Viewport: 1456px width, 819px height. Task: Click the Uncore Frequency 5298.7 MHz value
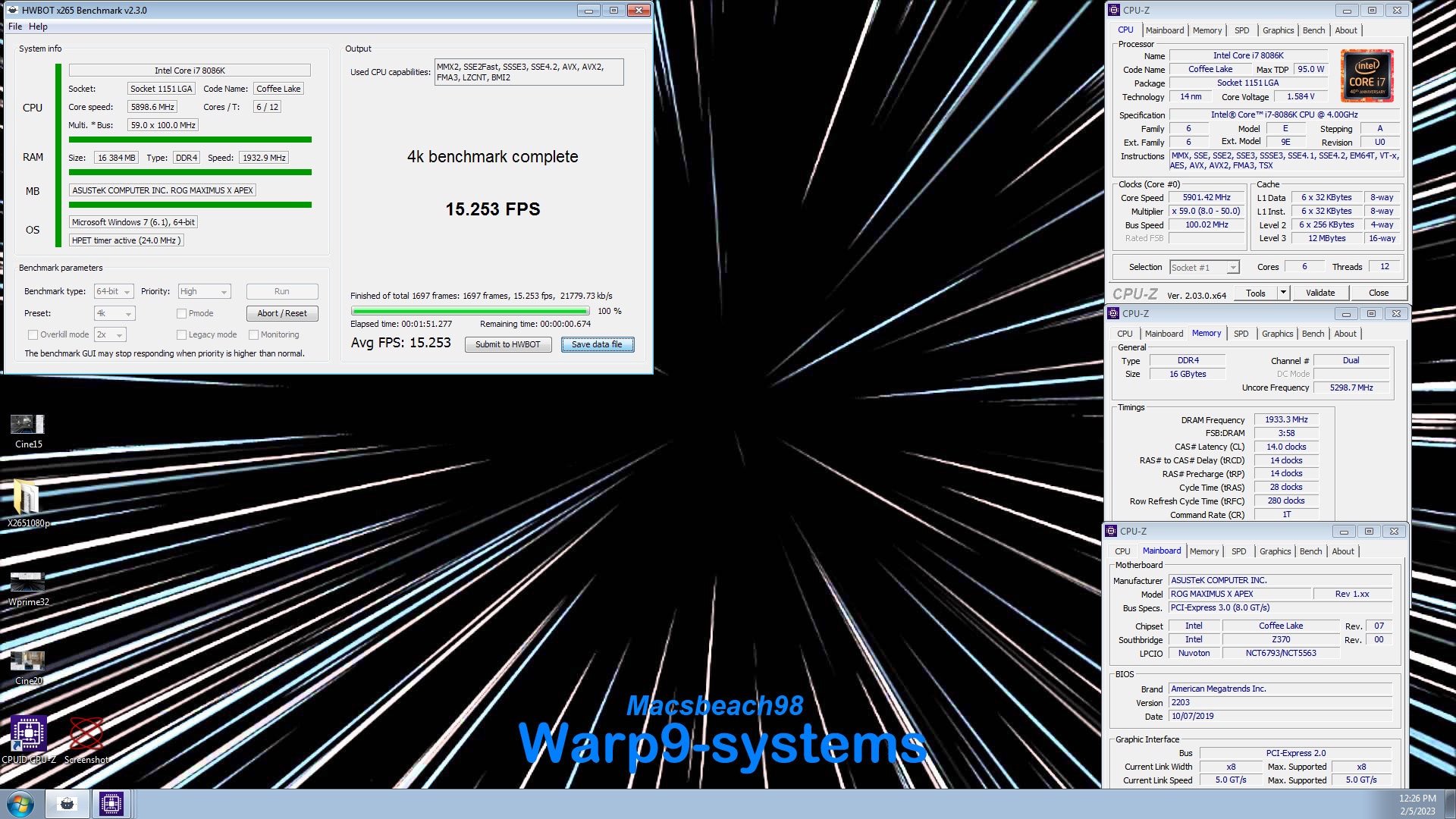[1351, 388]
